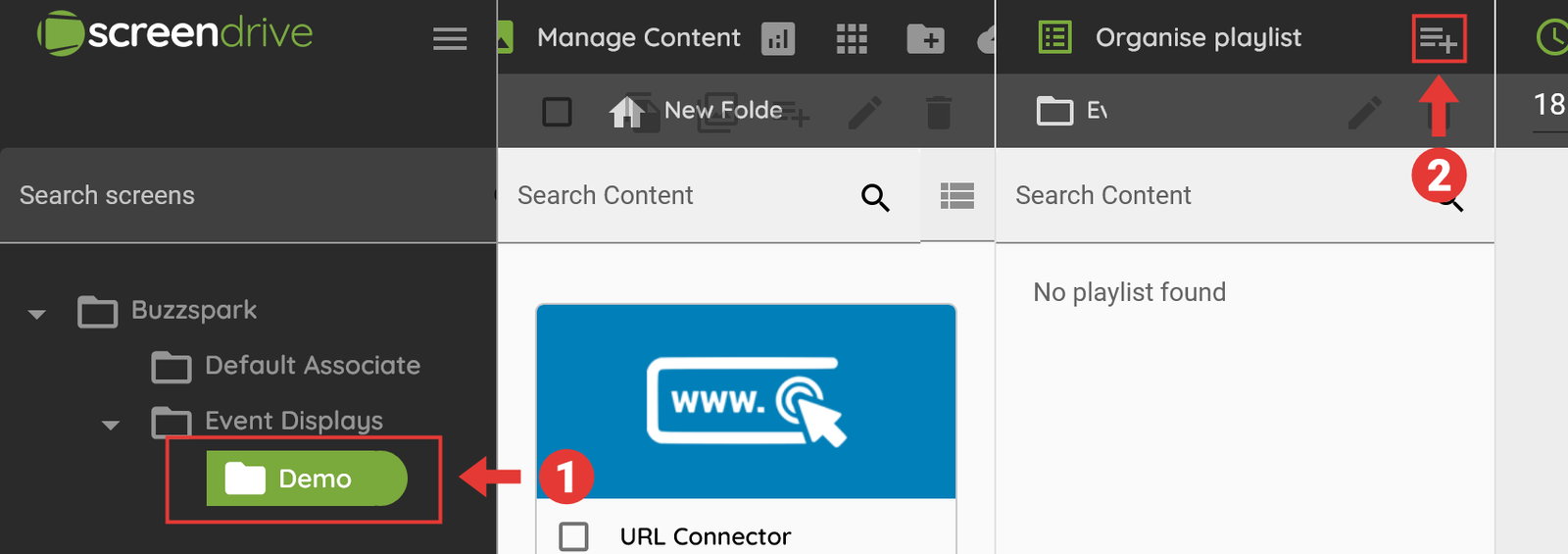The height and width of the screenshot is (554, 1568).
Task: Check the URL Connector checkbox
Action: click(x=573, y=536)
